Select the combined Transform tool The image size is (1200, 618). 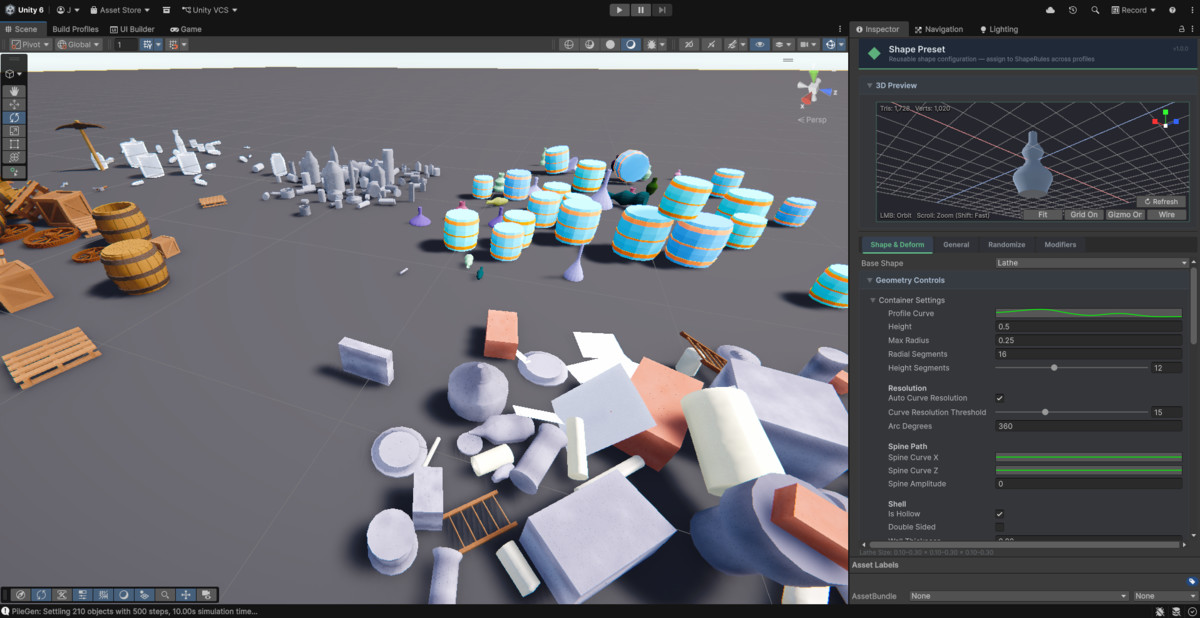coord(15,157)
